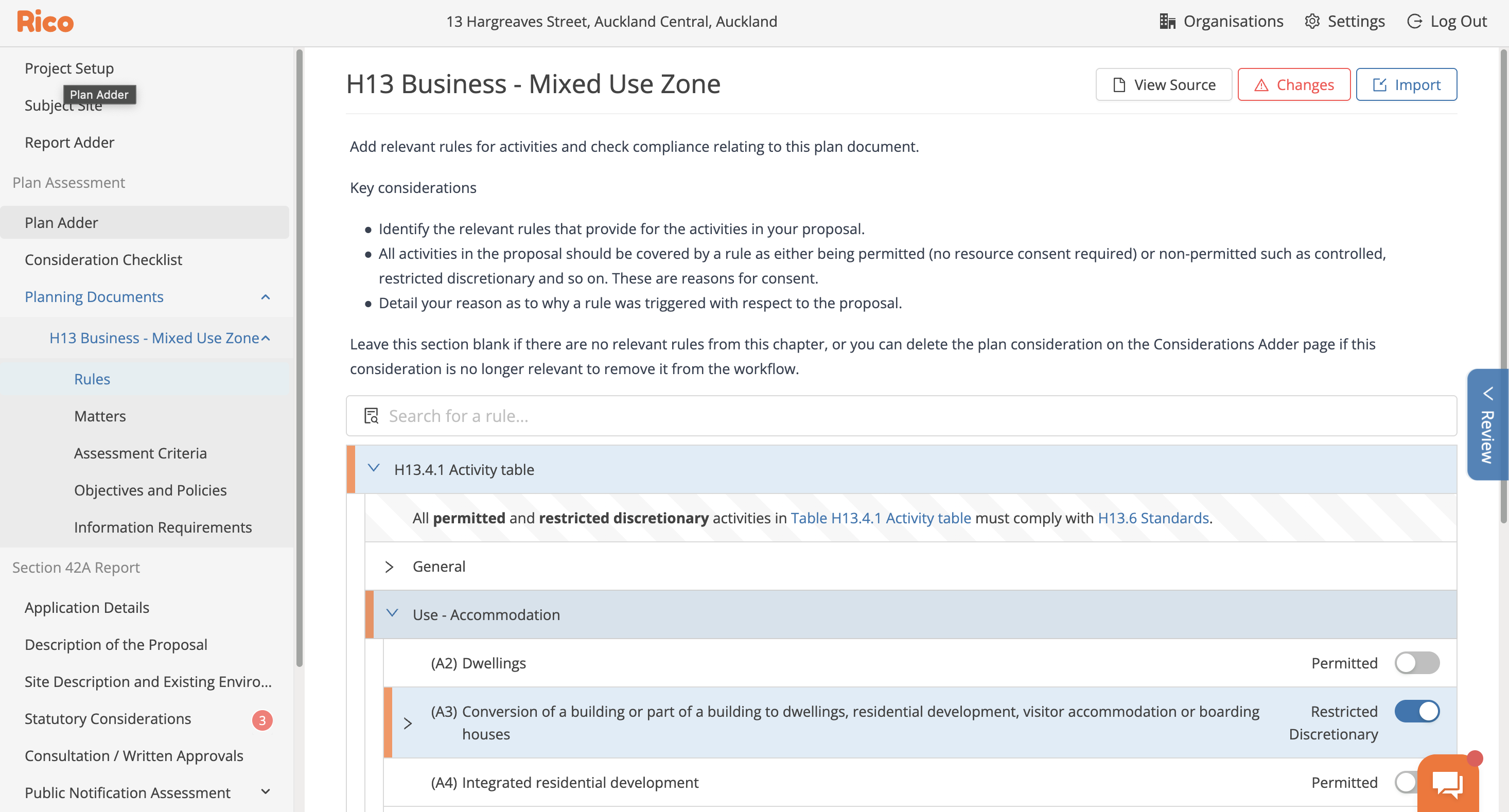This screenshot has width=1509, height=812.
Task: Click the Settings gear icon
Action: [x=1311, y=21]
